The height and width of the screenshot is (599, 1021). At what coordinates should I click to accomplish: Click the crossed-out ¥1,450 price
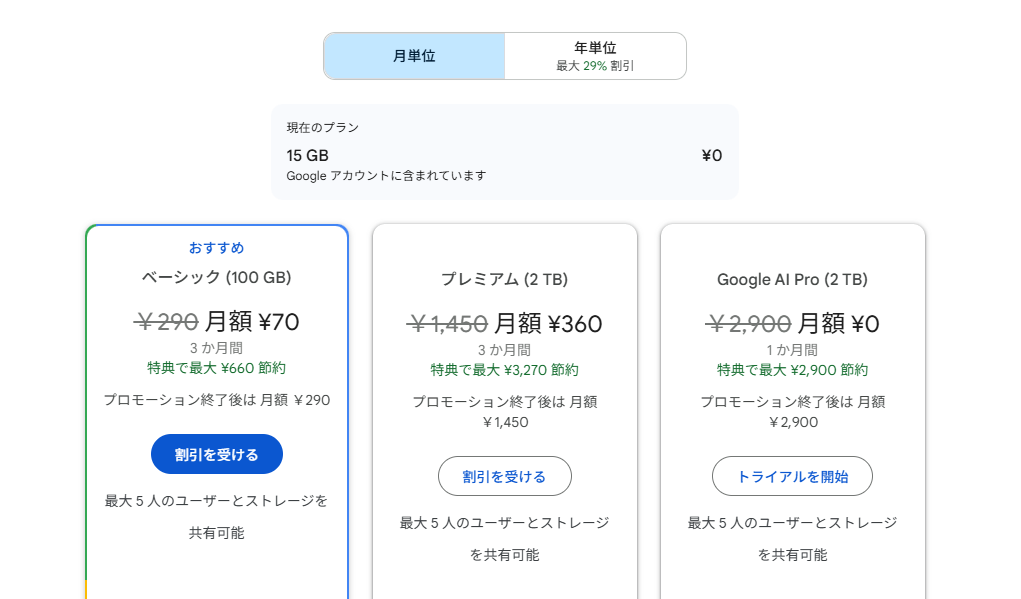(x=447, y=324)
